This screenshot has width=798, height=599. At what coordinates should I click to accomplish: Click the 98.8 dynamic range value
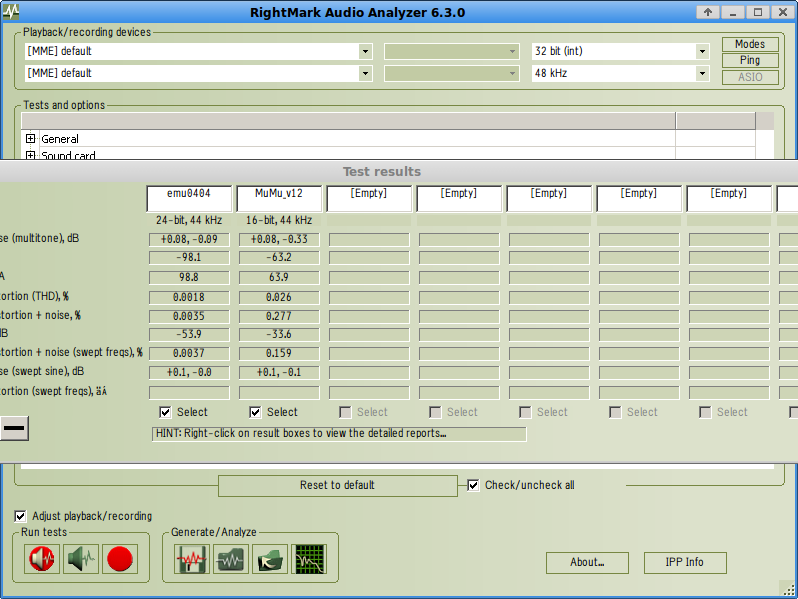189,277
